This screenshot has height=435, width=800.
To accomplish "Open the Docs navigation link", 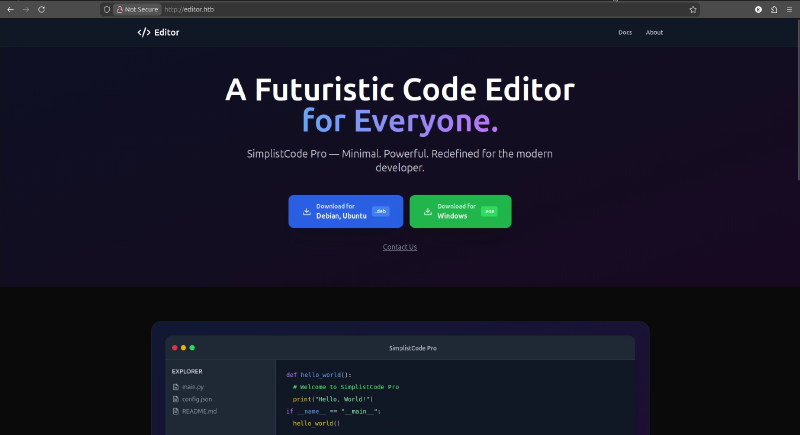I will pyautogui.click(x=625, y=32).
